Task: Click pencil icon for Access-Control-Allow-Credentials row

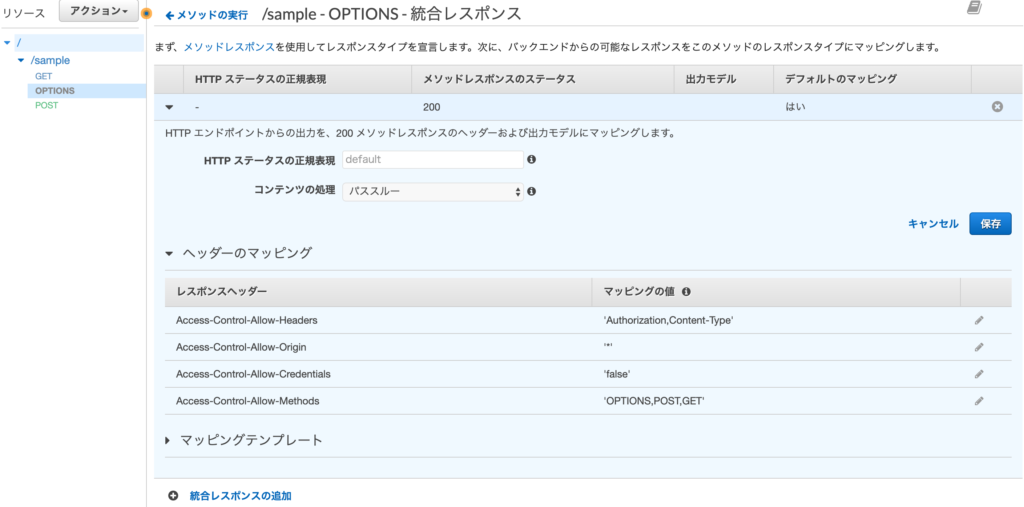Action: (x=979, y=374)
